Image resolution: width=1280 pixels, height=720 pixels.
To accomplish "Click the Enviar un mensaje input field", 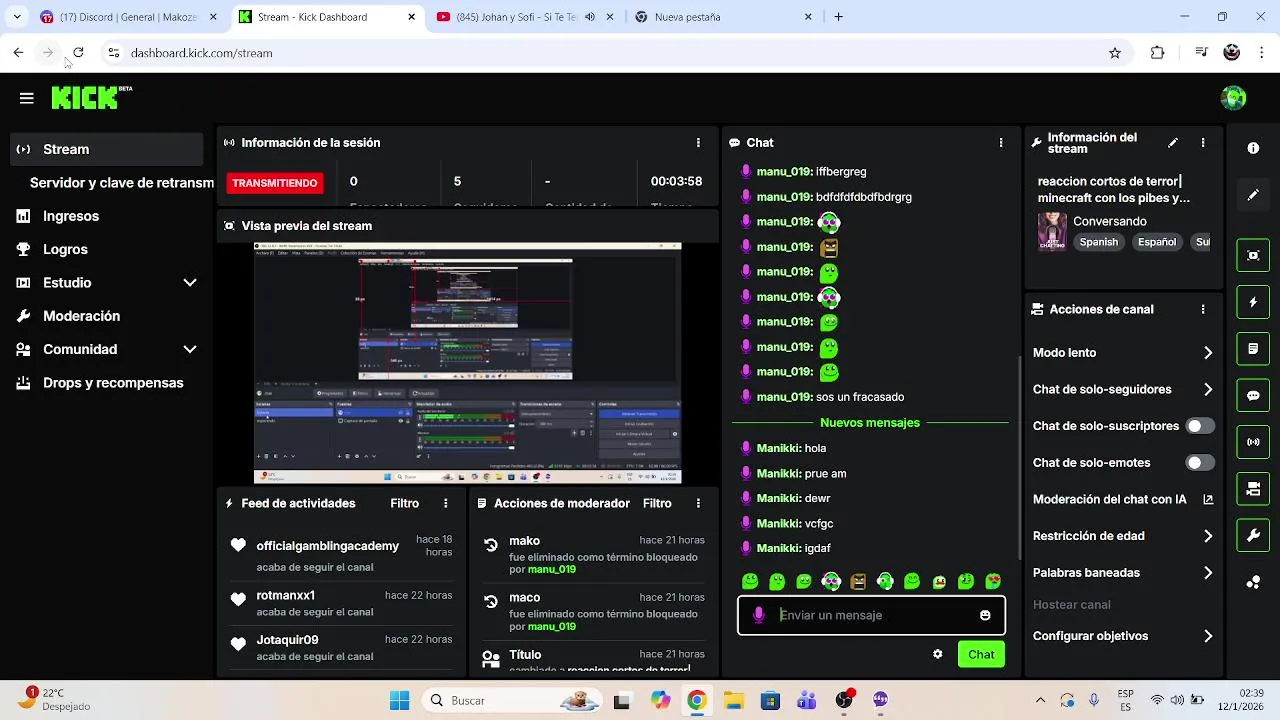I will (x=870, y=615).
